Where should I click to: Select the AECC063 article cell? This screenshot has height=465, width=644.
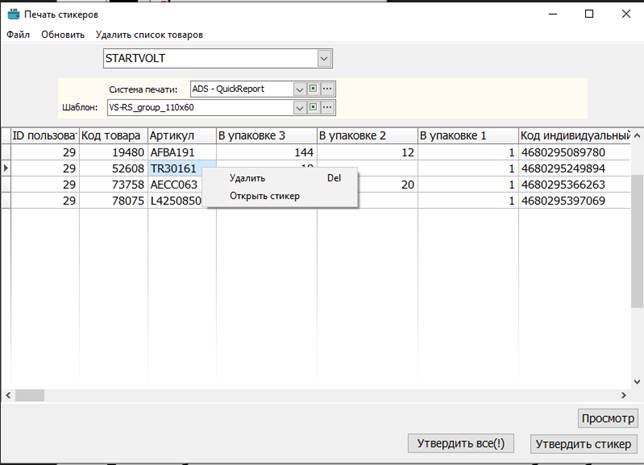click(177, 184)
